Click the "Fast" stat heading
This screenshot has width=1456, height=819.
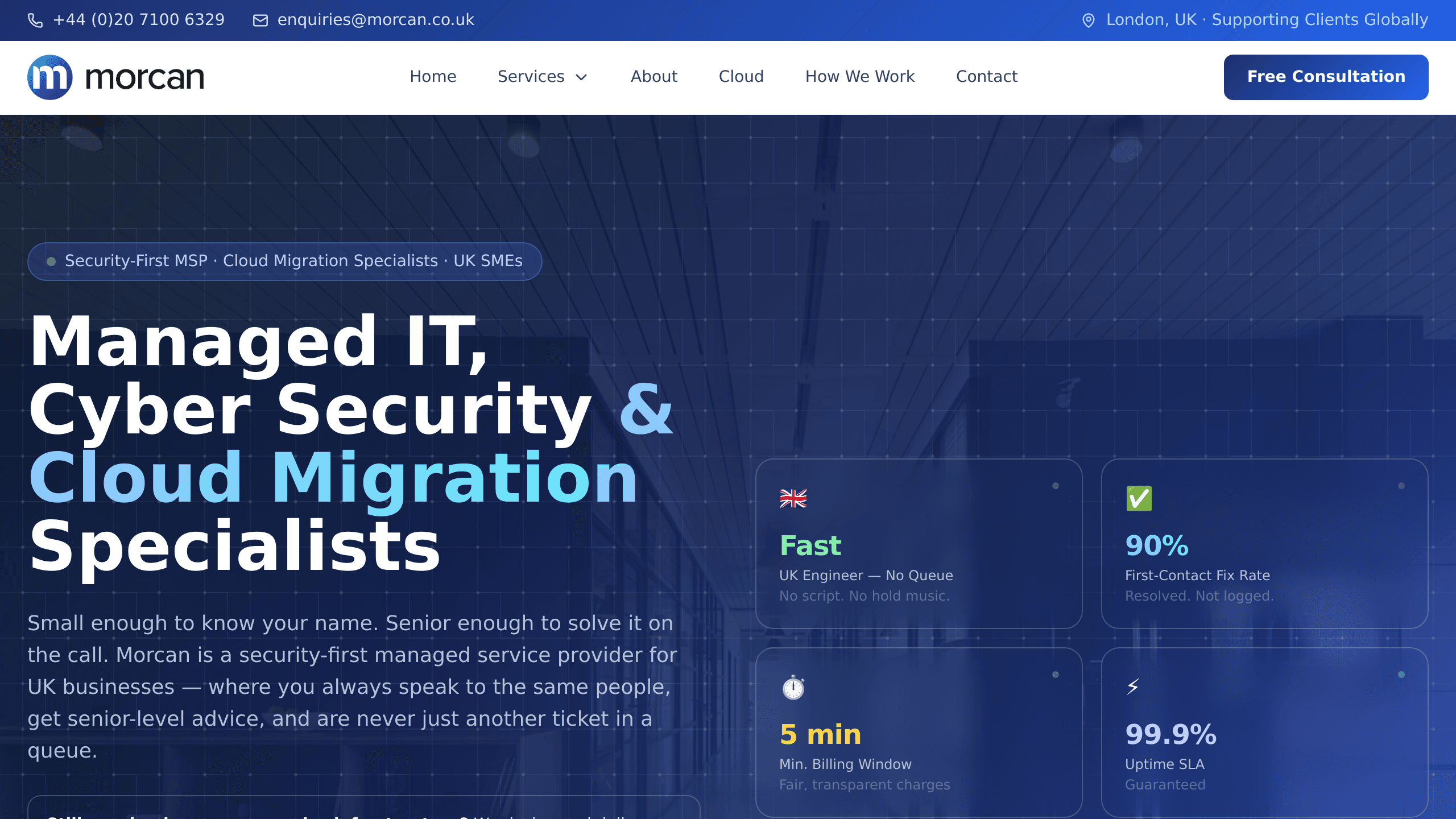pyautogui.click(x=810, y=546)
